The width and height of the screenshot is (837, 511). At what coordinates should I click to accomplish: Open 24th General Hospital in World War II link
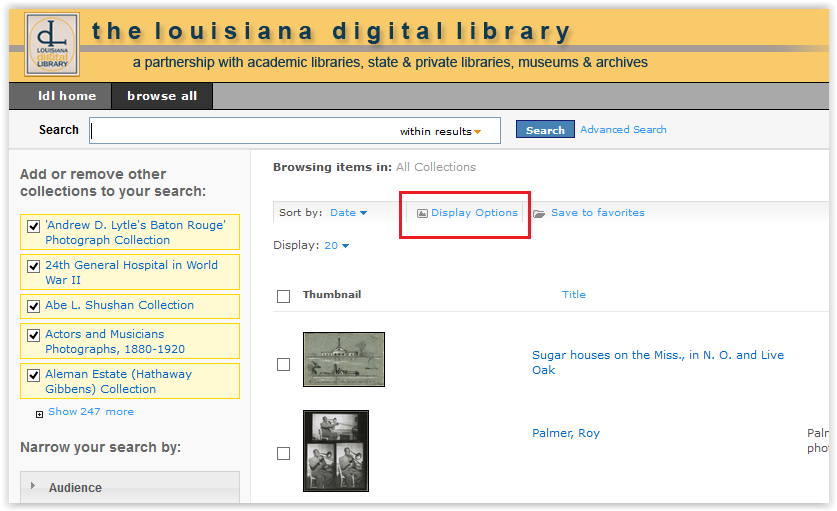pos(131,272)
